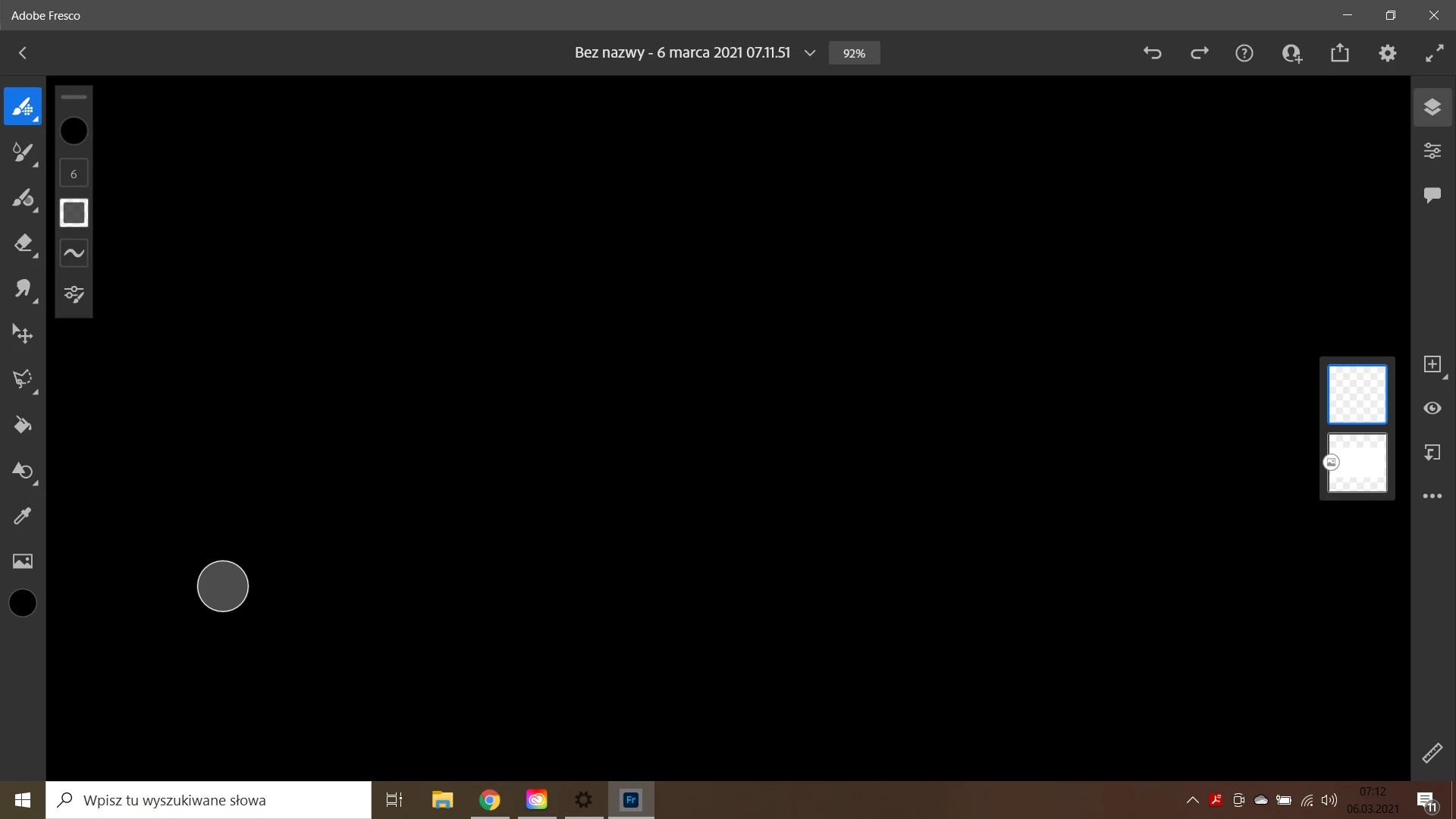Toggle layer visibility eye icon
Image resolution: width=1456 pixels, height=819 pixels.
1432,408
